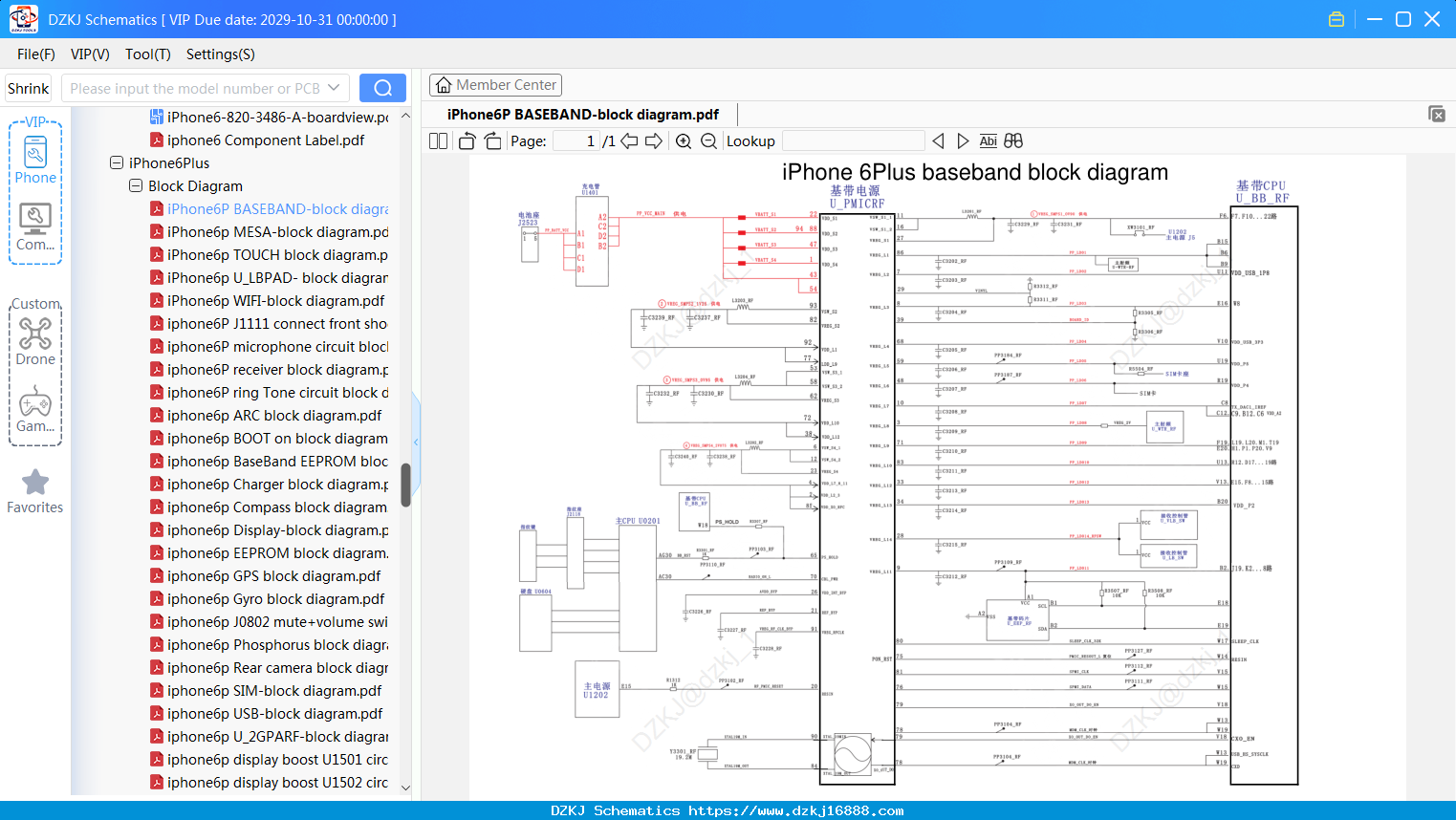Open iphone6P ring Tone circuit block file

[277, 392]
